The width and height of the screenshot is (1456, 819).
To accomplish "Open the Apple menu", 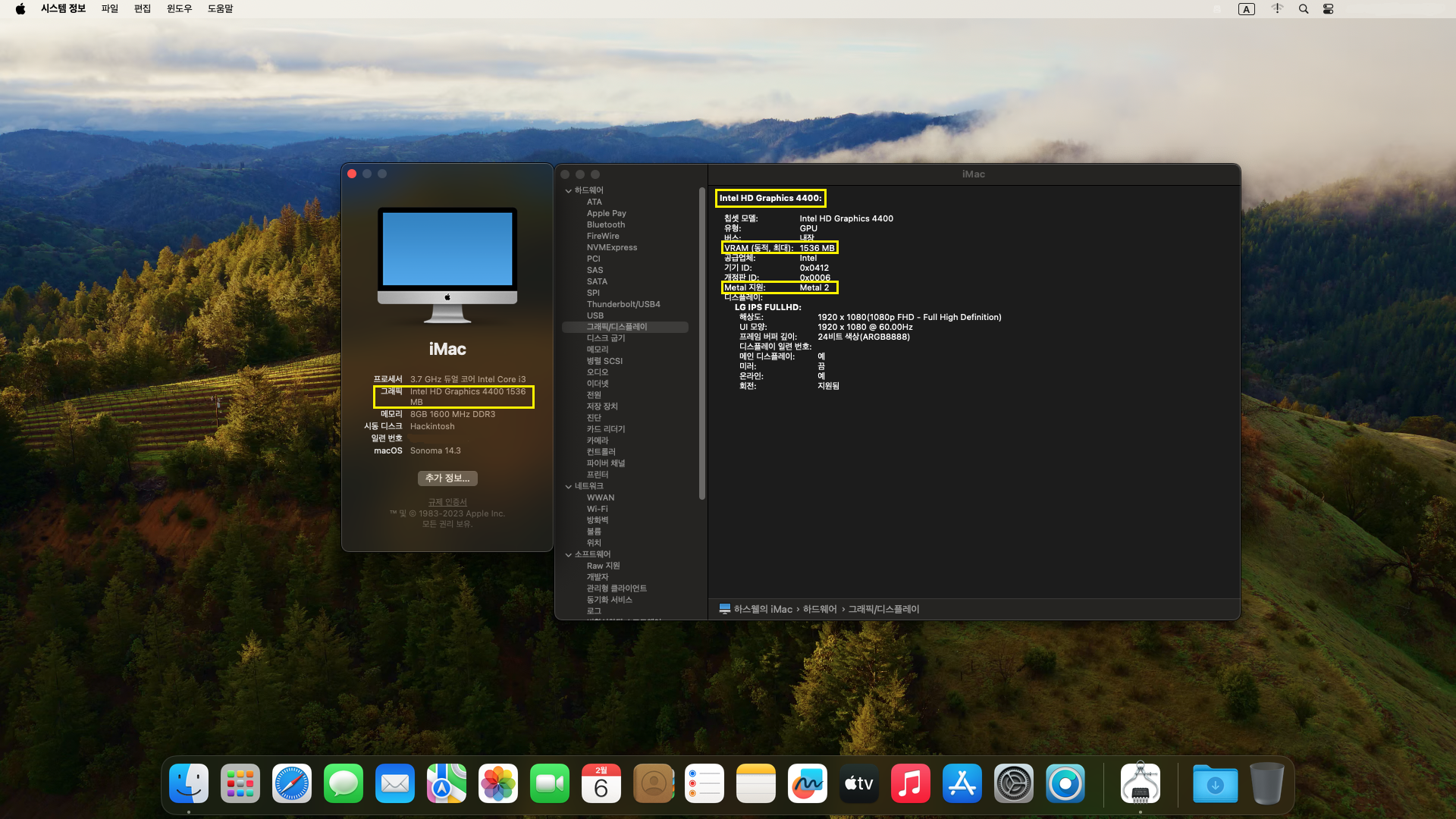I will click(20, 9).
